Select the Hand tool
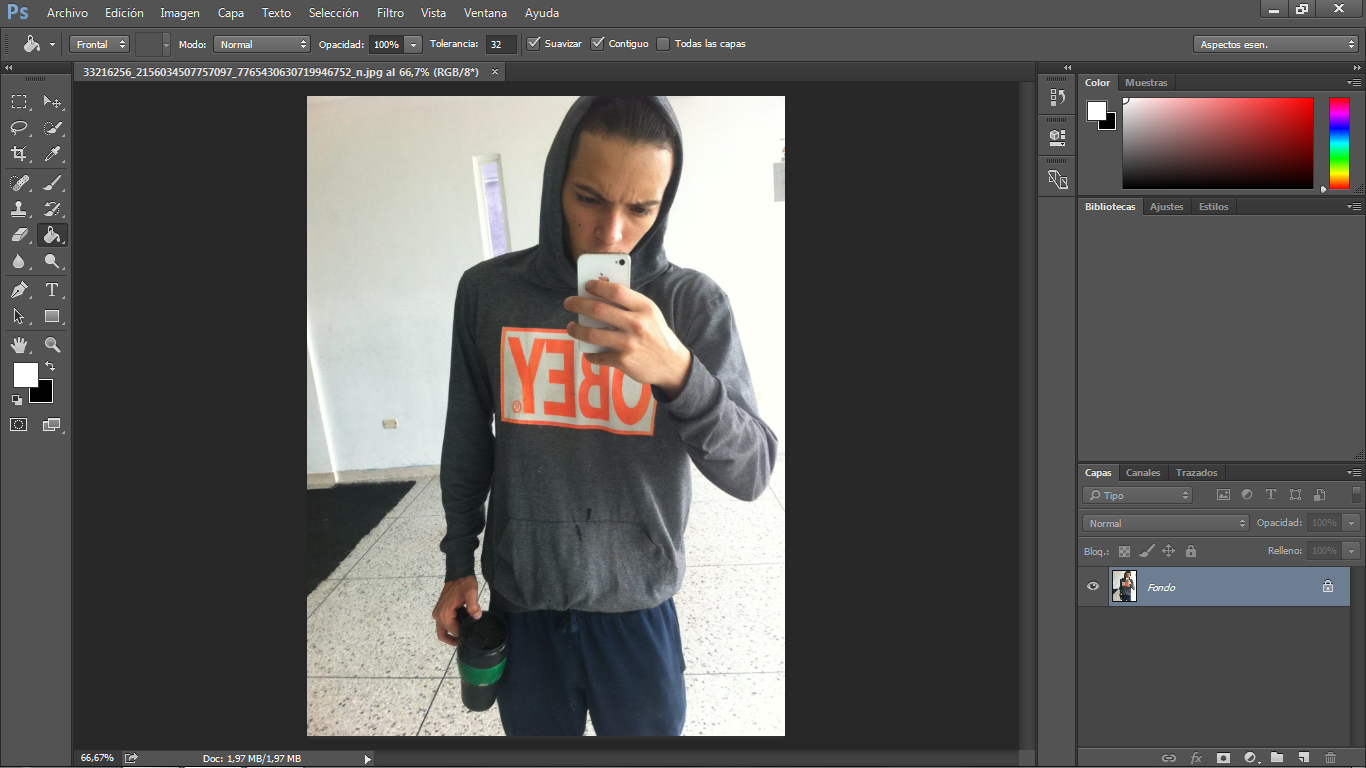1366x768 pixels. pos(19,345)
